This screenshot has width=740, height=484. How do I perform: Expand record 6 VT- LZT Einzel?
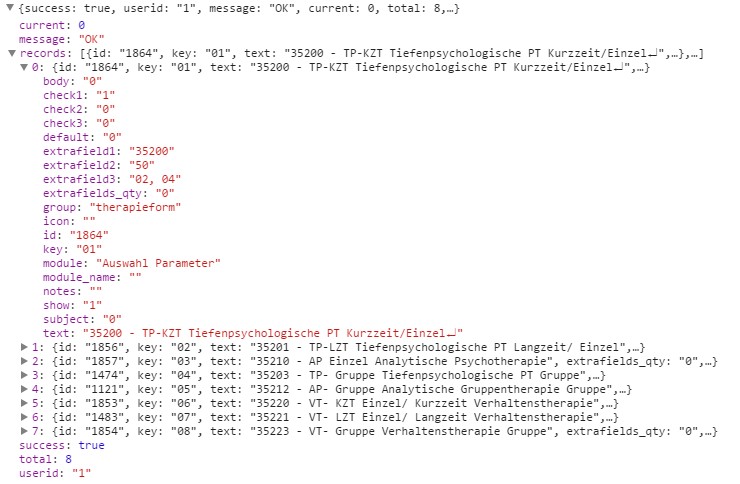point(24,417)
